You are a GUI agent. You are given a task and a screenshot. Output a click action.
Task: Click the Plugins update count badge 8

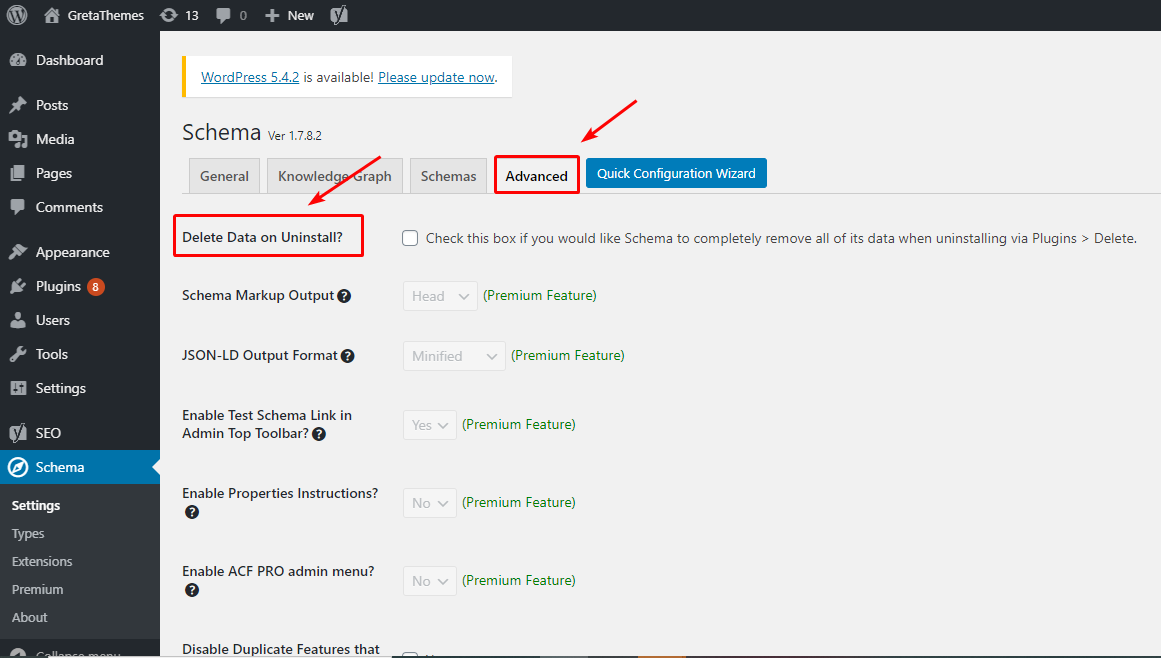click(96, 286)
